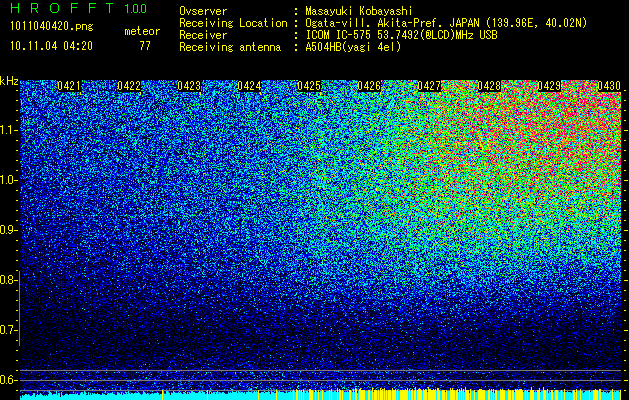Click the 0428 time marker
The image size is (629, 400).
coord(489,86)
